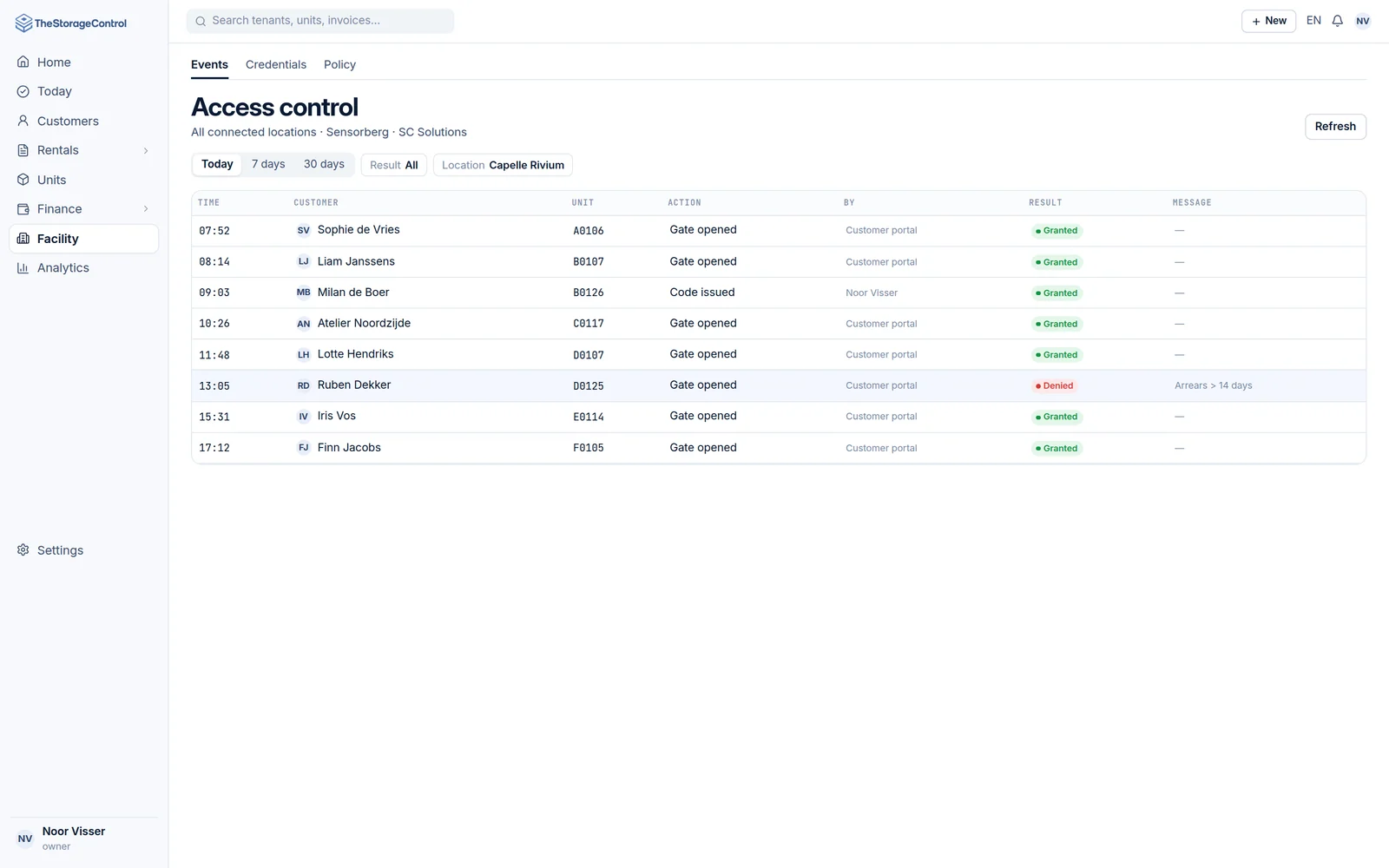Switch to the Policy tab
Screen dimensions: 1389x868
(x=339, y=65)
